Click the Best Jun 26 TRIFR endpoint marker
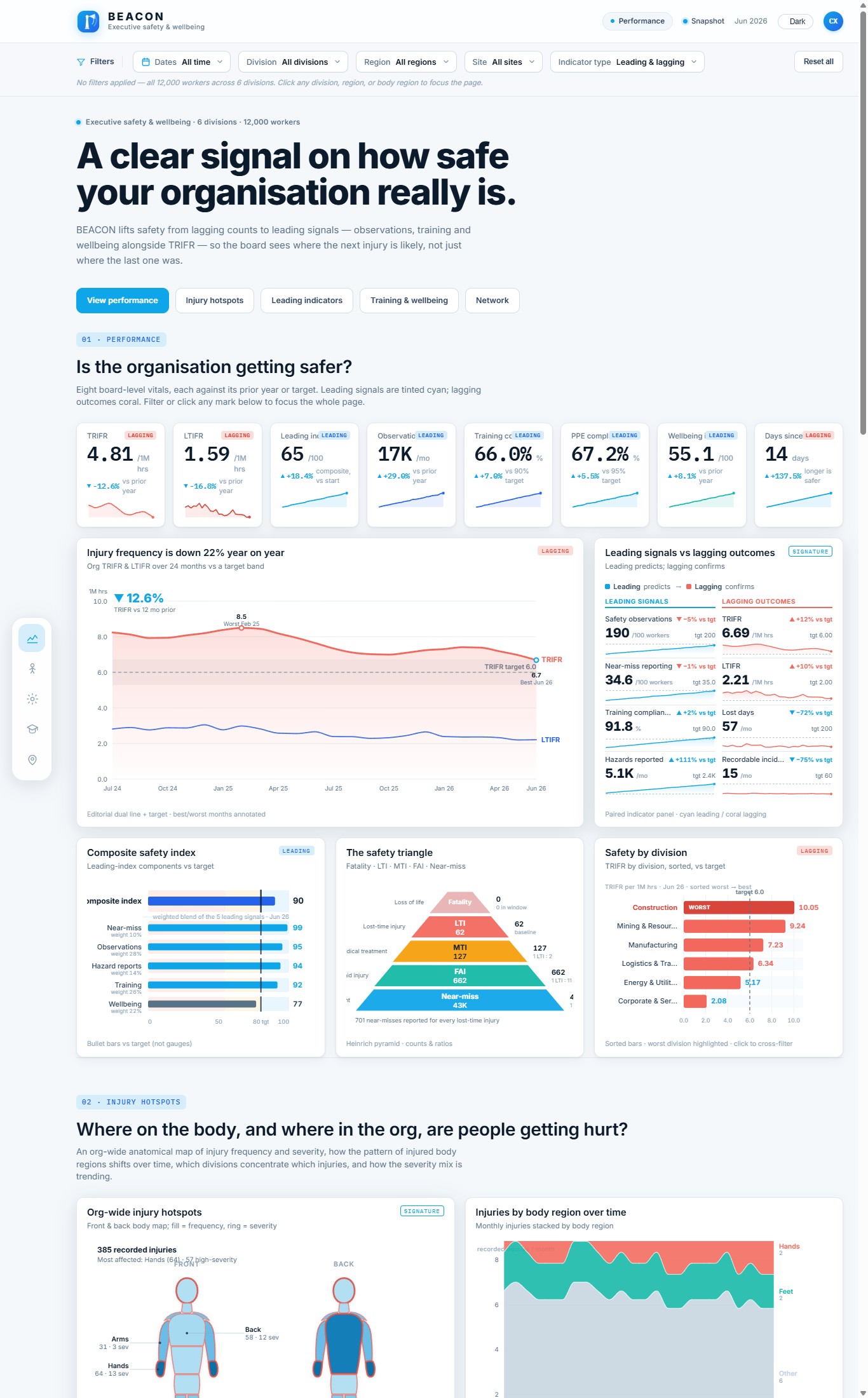The width and height of the screenshot is (868, 1398). [536, 660]
